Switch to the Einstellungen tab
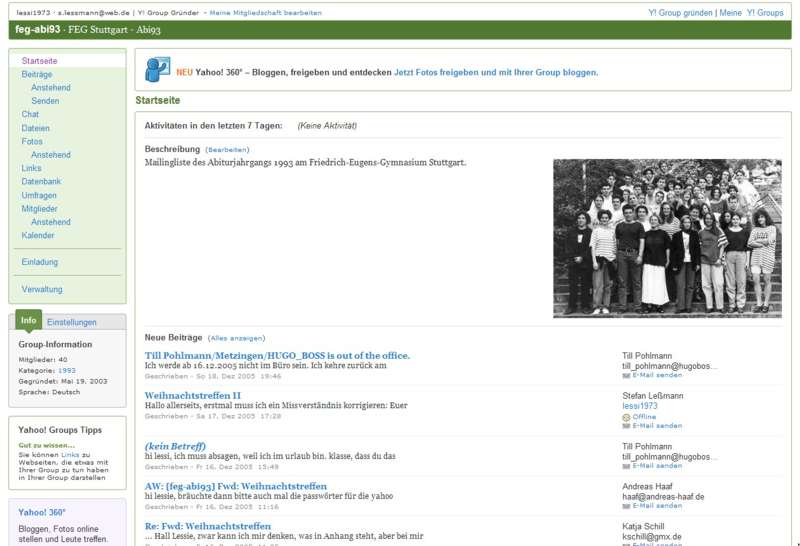 pos(71,322)
